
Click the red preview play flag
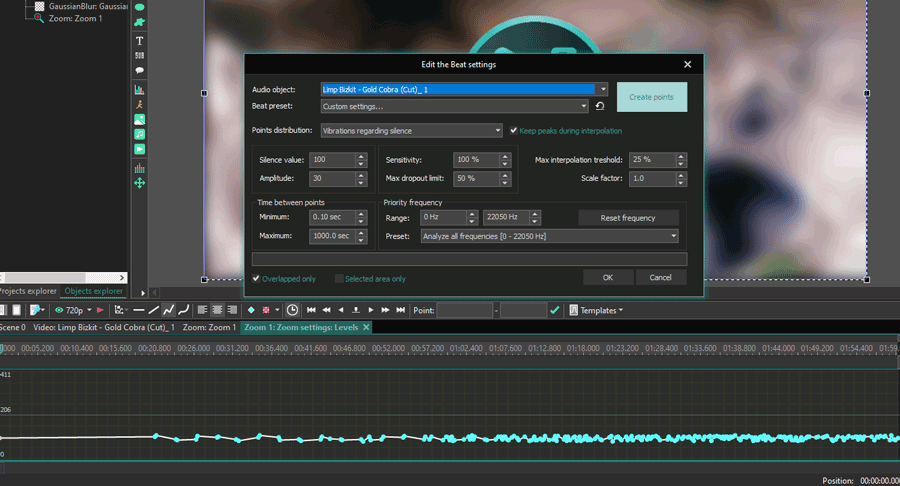tap(100, 310)
